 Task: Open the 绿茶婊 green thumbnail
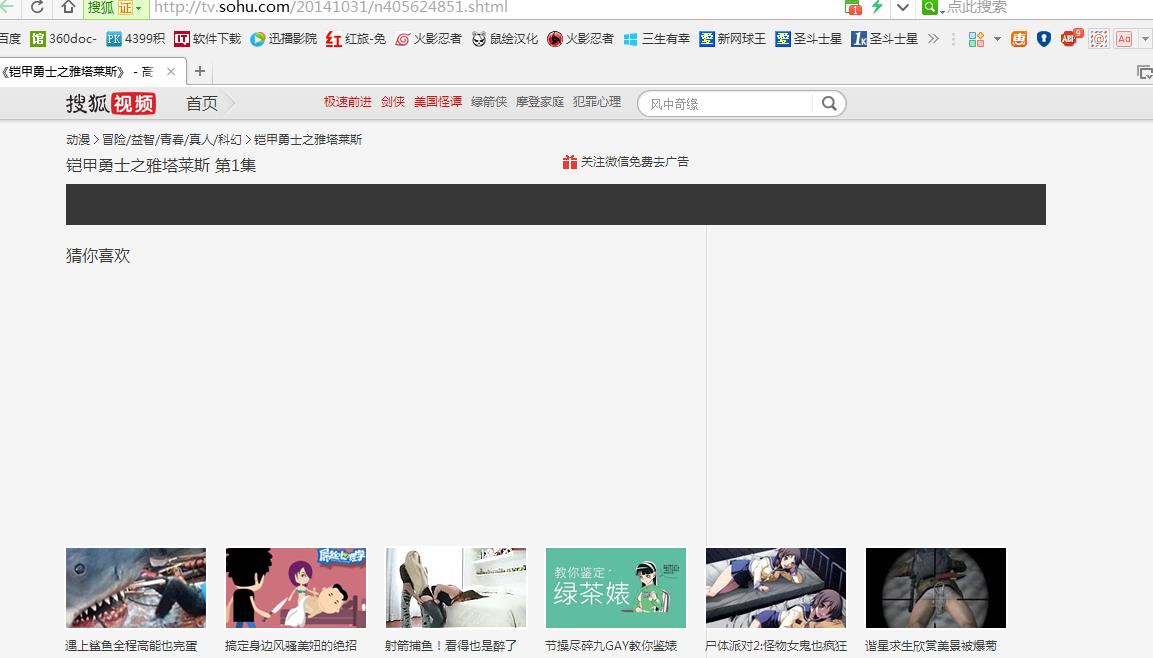click(615, 587)
